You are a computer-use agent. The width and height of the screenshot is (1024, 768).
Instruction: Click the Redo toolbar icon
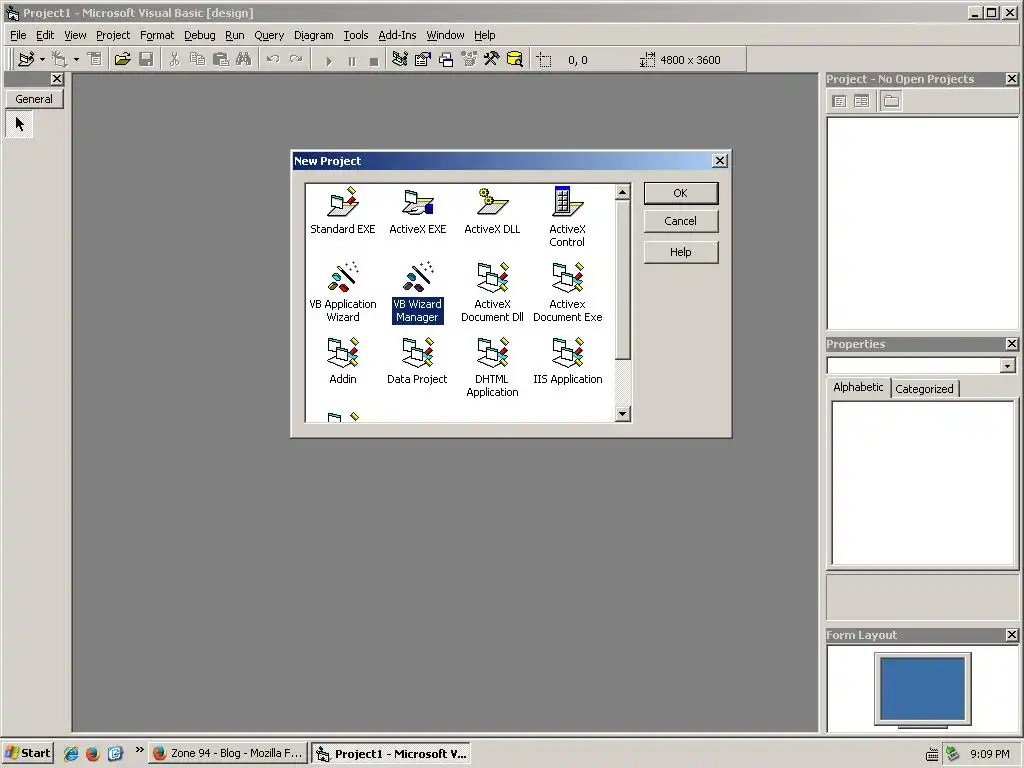tap(296, 59)
